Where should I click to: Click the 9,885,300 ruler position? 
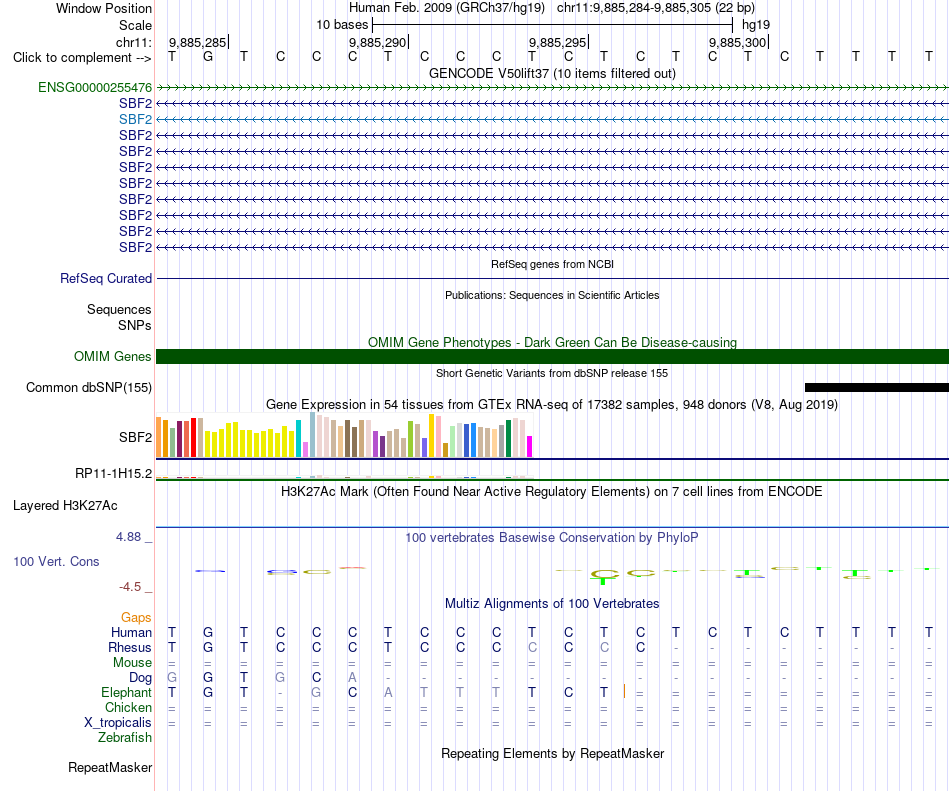[738, 42]
